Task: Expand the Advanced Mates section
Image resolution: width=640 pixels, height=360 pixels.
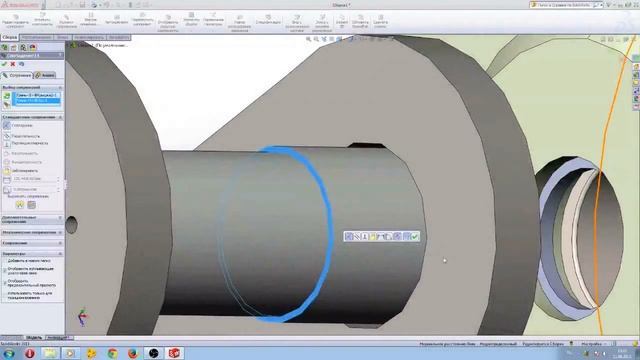Action: pos(60,218)
